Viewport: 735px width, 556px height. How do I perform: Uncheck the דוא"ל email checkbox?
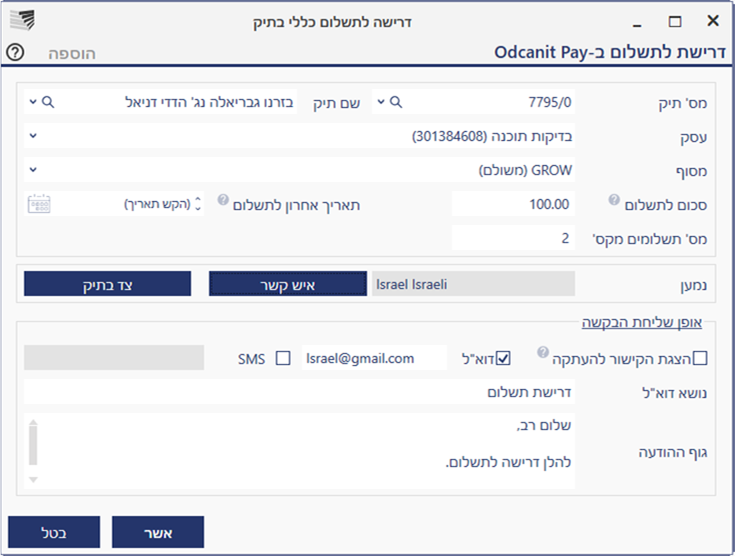(503, 358)
